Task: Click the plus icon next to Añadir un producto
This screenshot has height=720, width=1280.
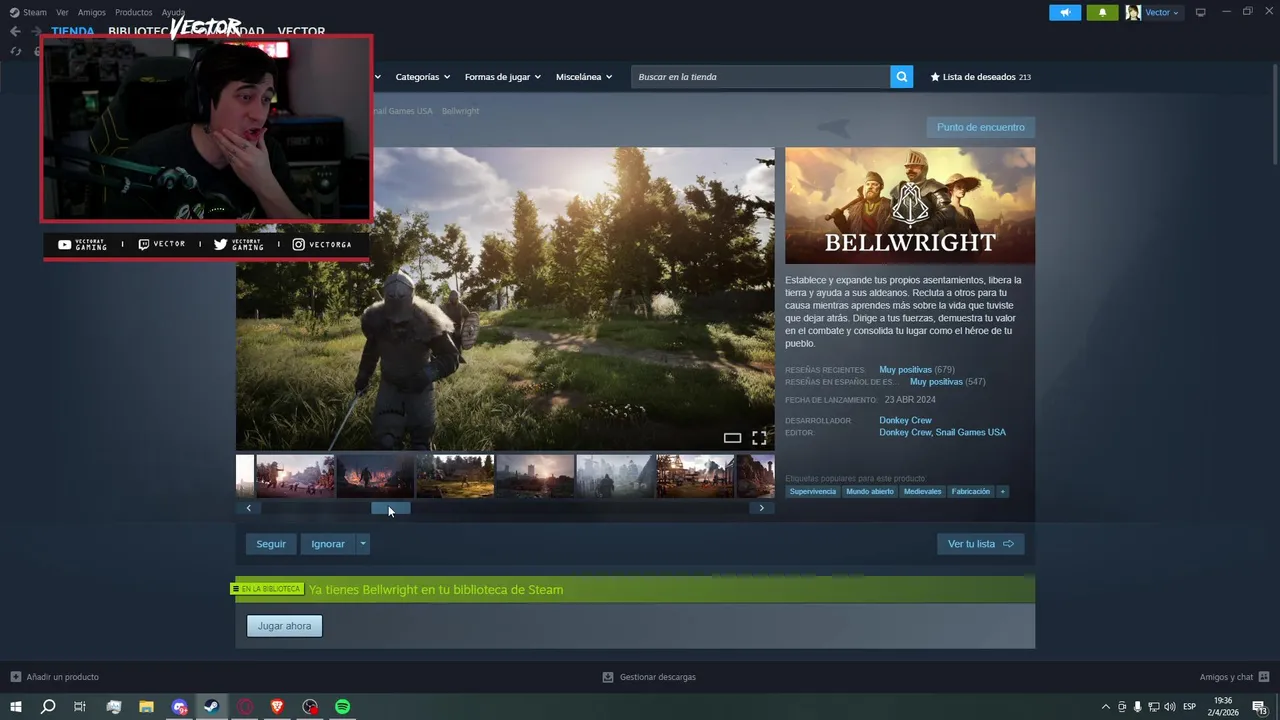Action: point(15,677)
